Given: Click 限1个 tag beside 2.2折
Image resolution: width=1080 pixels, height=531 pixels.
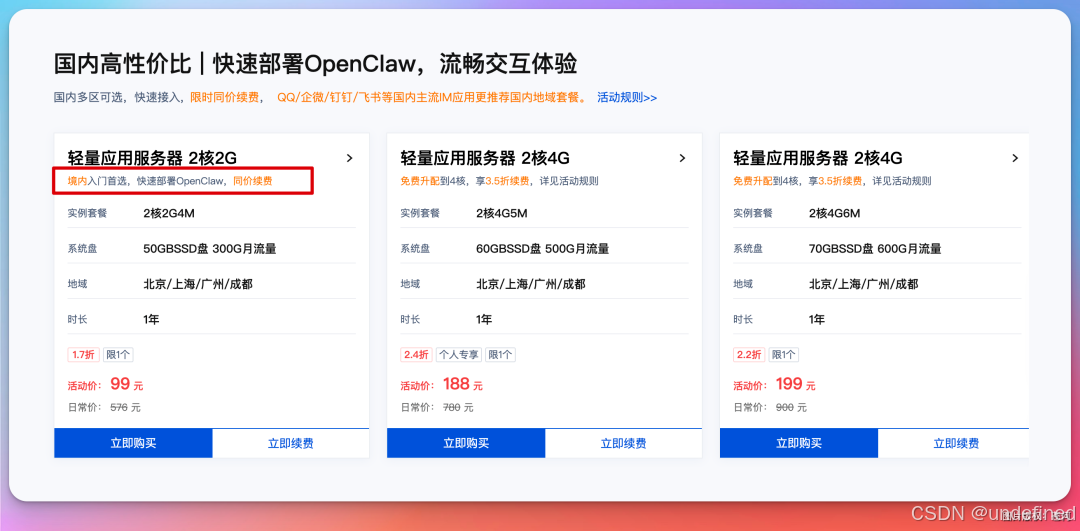Looking at the screenshot, I should [783, 355].
